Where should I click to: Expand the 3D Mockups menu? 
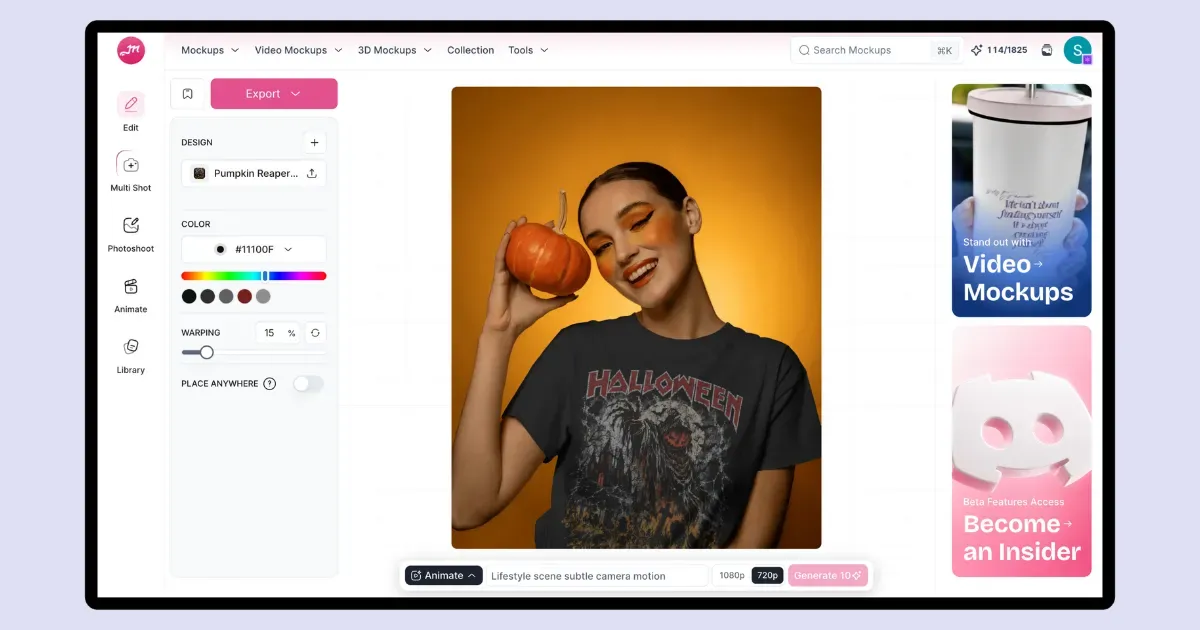click(395, 50)
